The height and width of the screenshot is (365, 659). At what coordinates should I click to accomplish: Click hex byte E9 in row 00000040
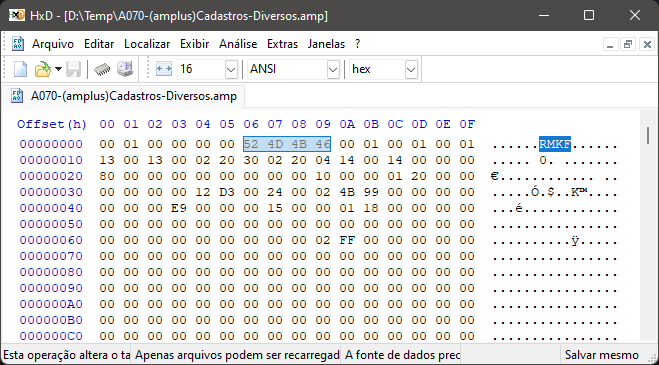(179, 208)
